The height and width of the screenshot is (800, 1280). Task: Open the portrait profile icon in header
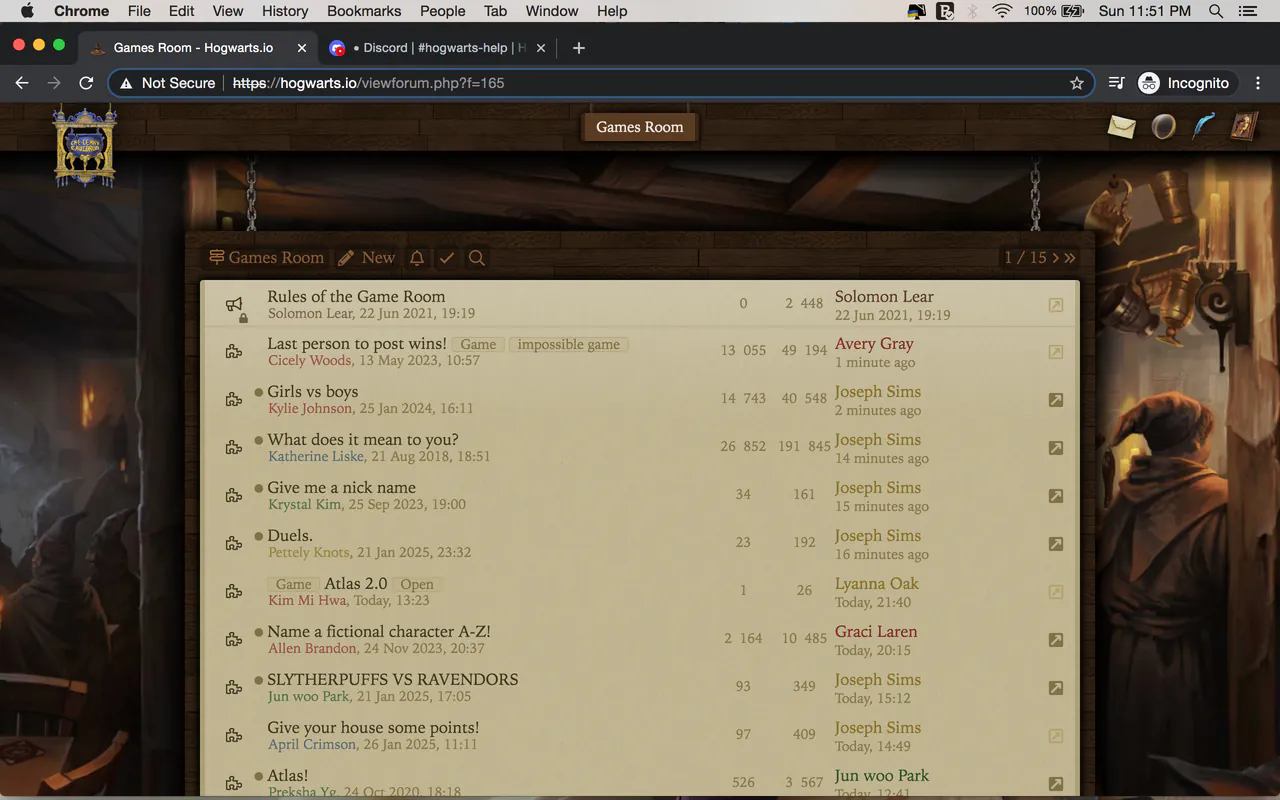click(1244, 126)
